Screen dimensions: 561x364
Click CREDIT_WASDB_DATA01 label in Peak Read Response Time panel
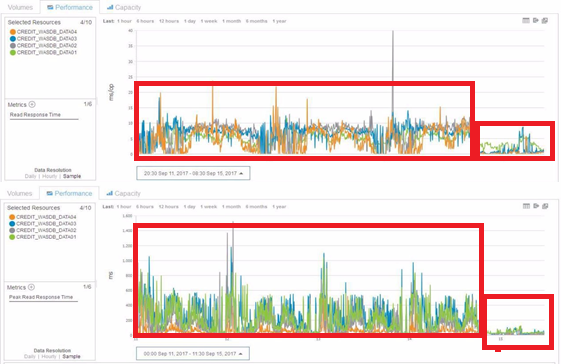46,237
